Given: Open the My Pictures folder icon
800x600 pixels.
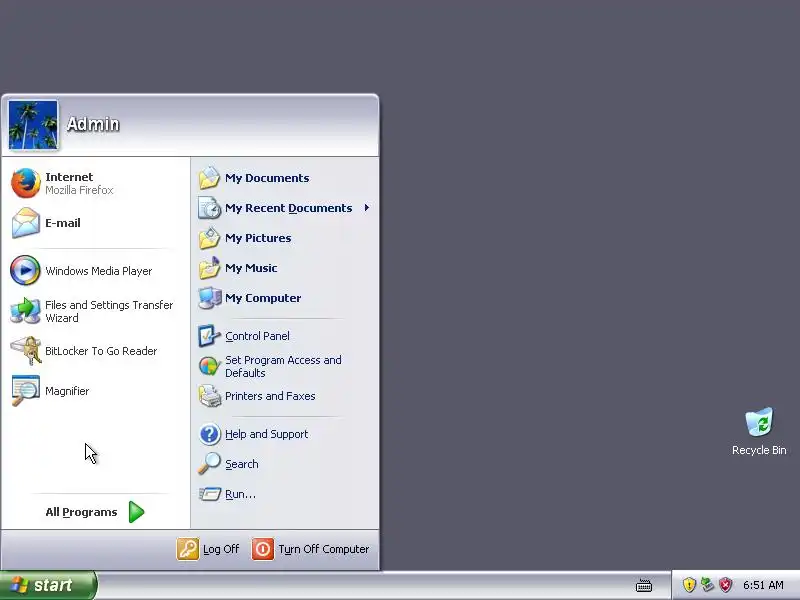Looking at the screenshot, I should coord(209,238).
